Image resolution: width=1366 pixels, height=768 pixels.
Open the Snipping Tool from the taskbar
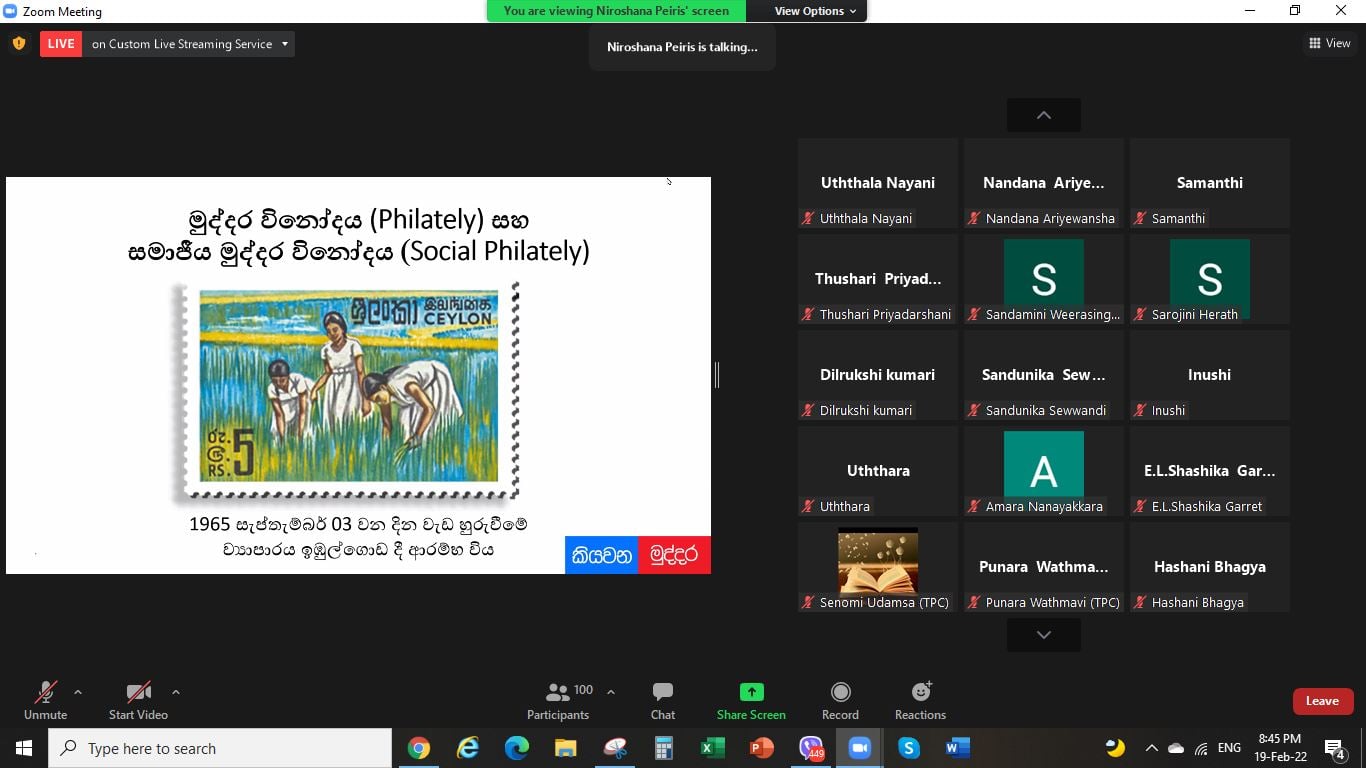point(615,748)
